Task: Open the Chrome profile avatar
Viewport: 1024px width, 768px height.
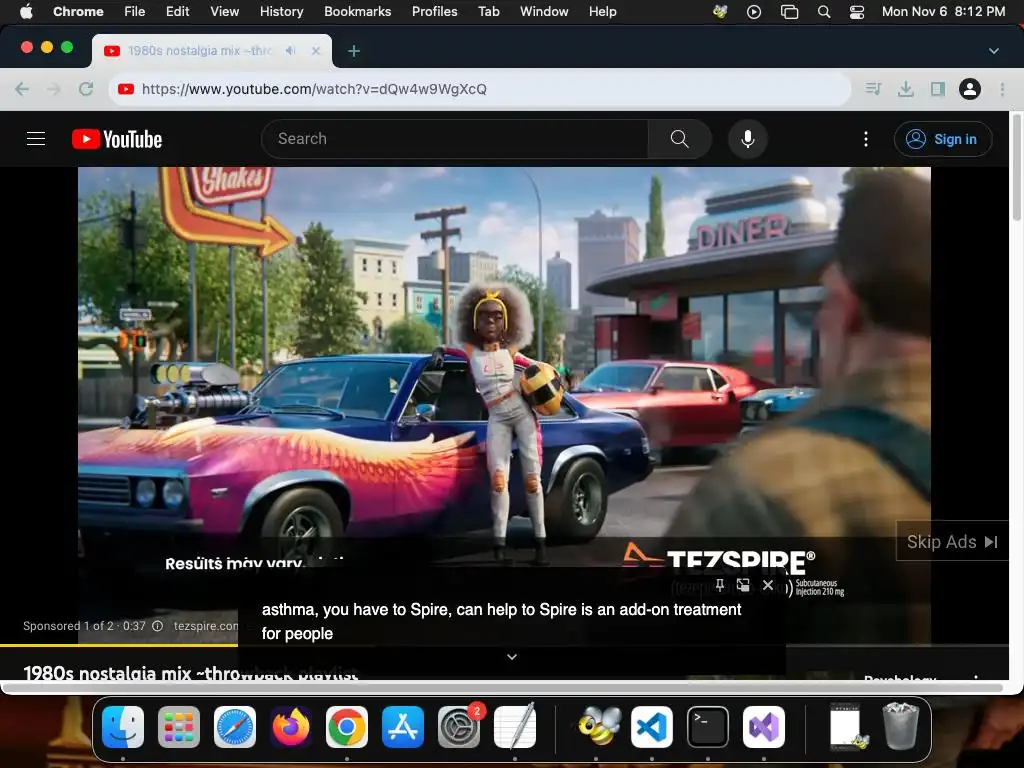Action: pyautogui.click(x=970, y=89)
